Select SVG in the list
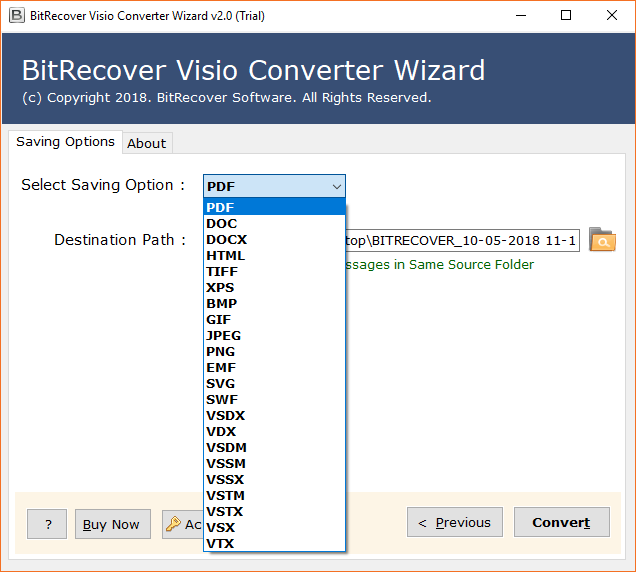This screenshot has width=636, height=572. tap(274, 383)
